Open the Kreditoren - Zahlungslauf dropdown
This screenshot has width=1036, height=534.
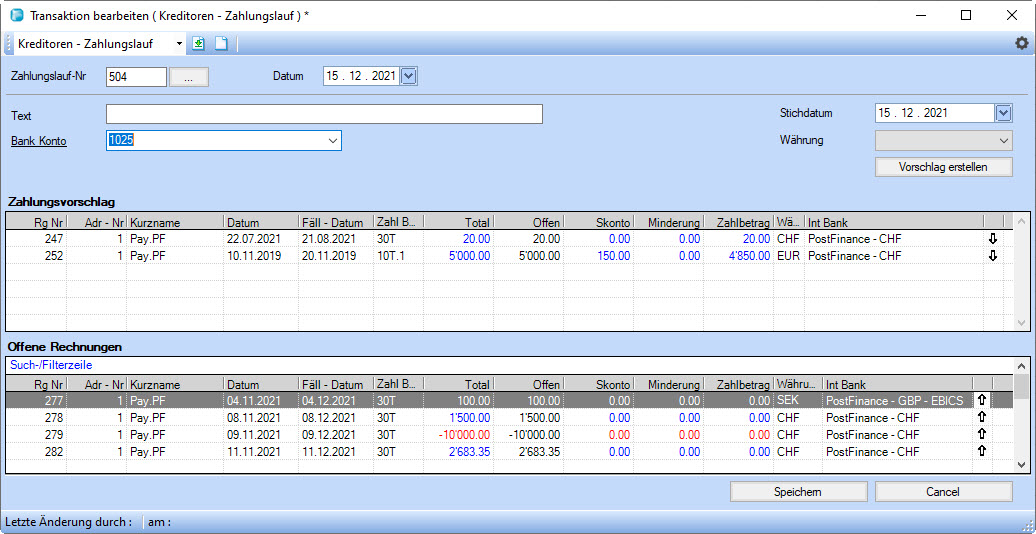[179, 44]
